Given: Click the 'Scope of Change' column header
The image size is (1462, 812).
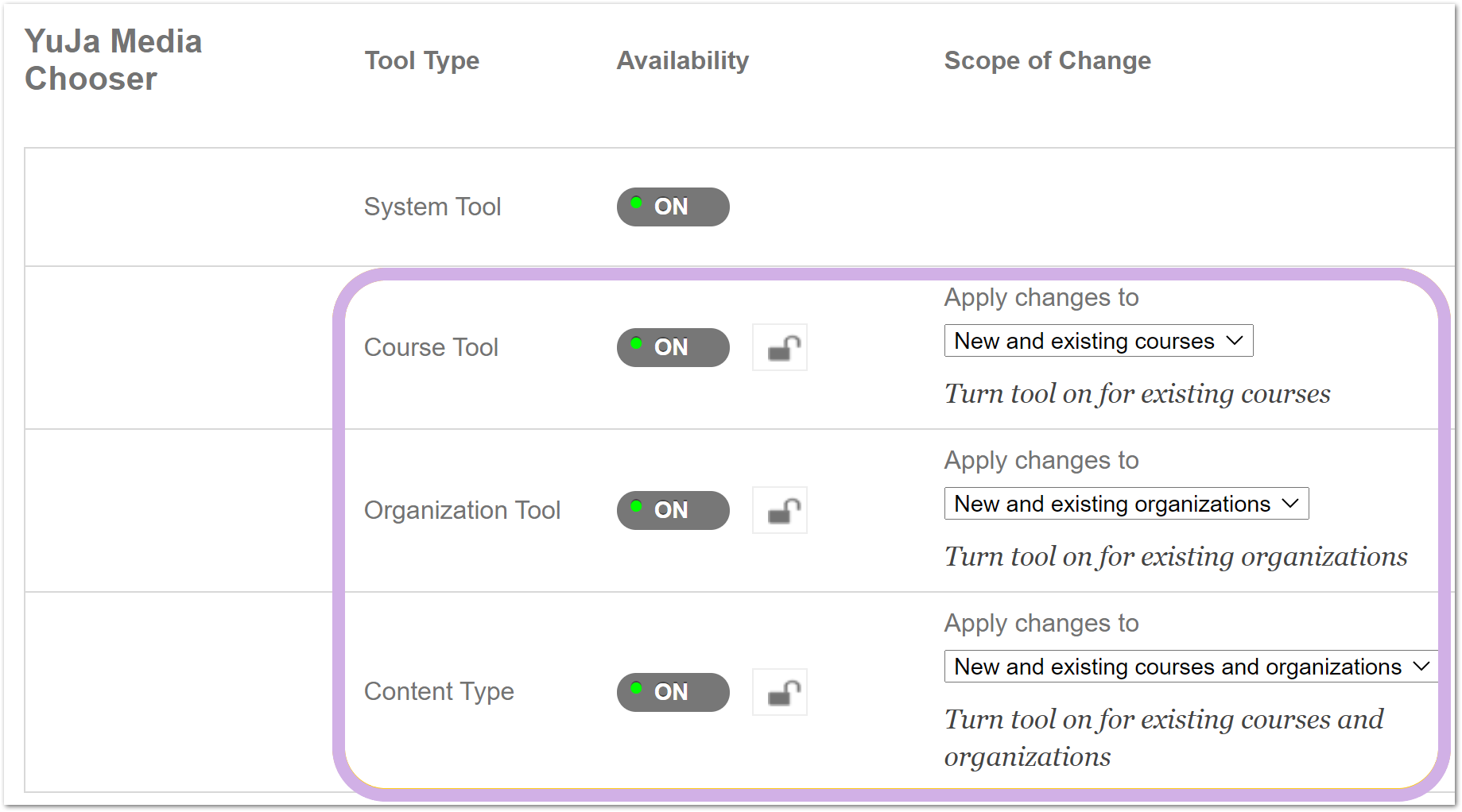Looking at the screenshot, I should click(1048, 60).
